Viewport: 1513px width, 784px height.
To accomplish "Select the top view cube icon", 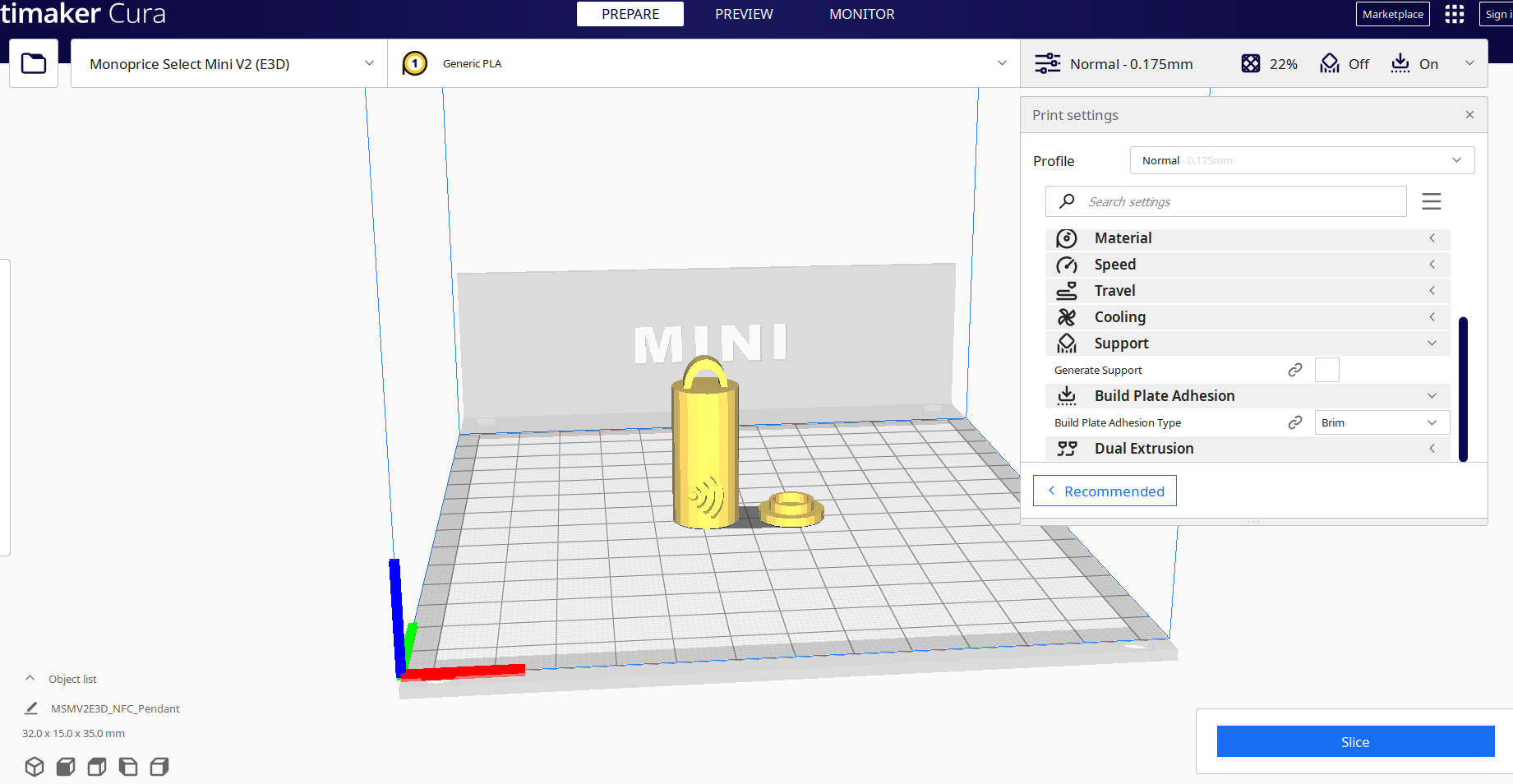I will point(97,767).
